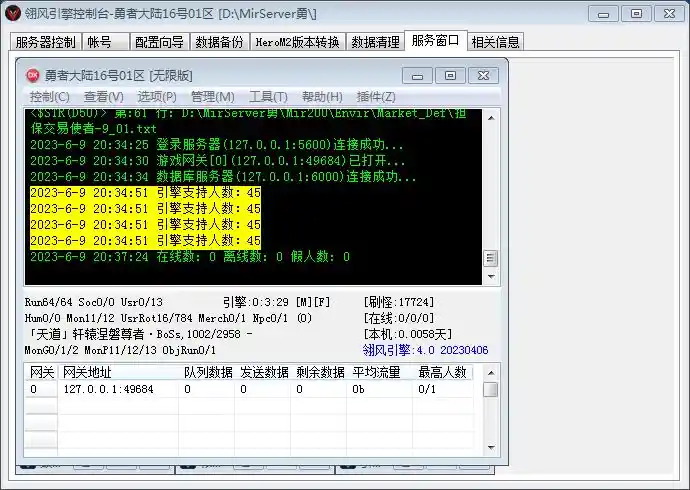Click the 发送数据 column header
Screen dimensions: 690x490
click(x=263, y=373)
